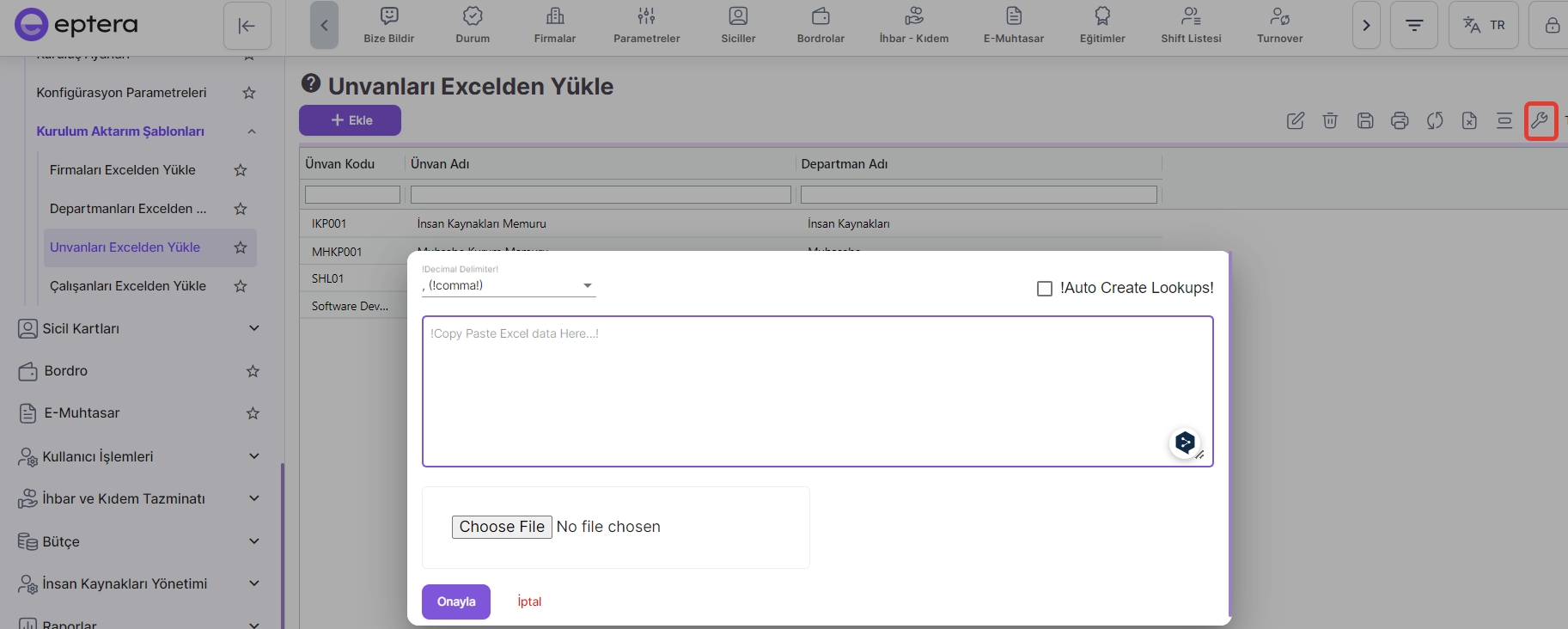The image size is (1568, 629).
Task: Click the edit pencil icon
Action: (x=1296, y=121)
